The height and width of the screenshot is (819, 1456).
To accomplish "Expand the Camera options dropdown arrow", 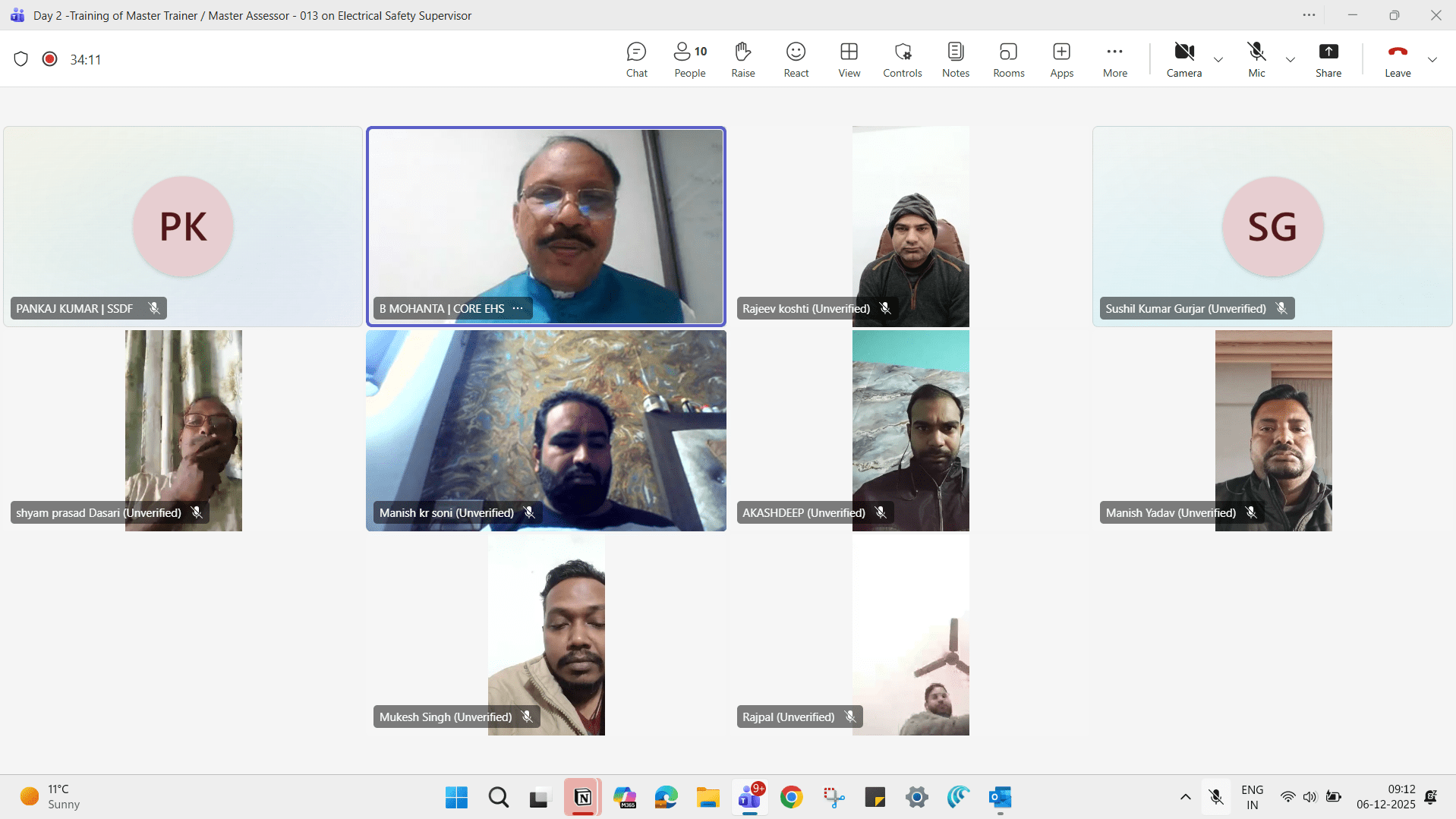I will (1218, 59).
